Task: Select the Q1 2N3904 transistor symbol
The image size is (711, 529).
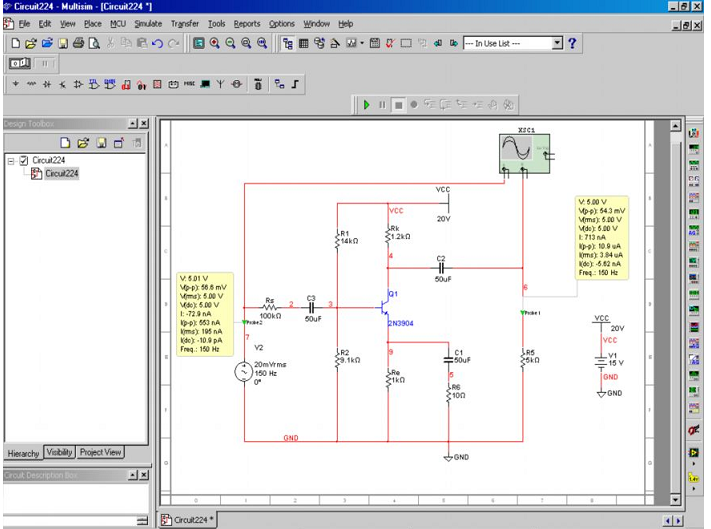Action: click(x=385, y=308)
